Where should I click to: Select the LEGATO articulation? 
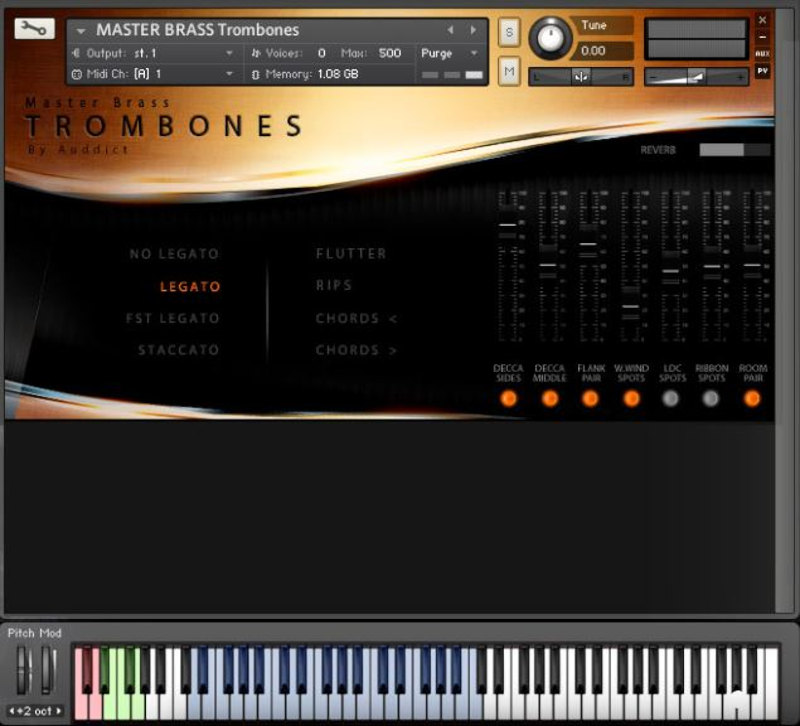tap(190, 286)
